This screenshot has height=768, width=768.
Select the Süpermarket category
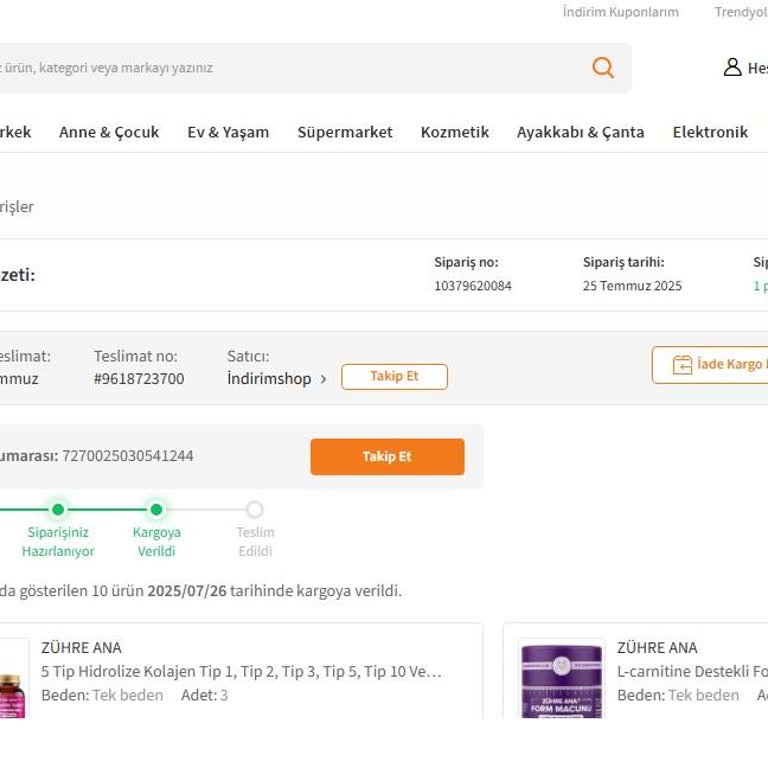345,132
